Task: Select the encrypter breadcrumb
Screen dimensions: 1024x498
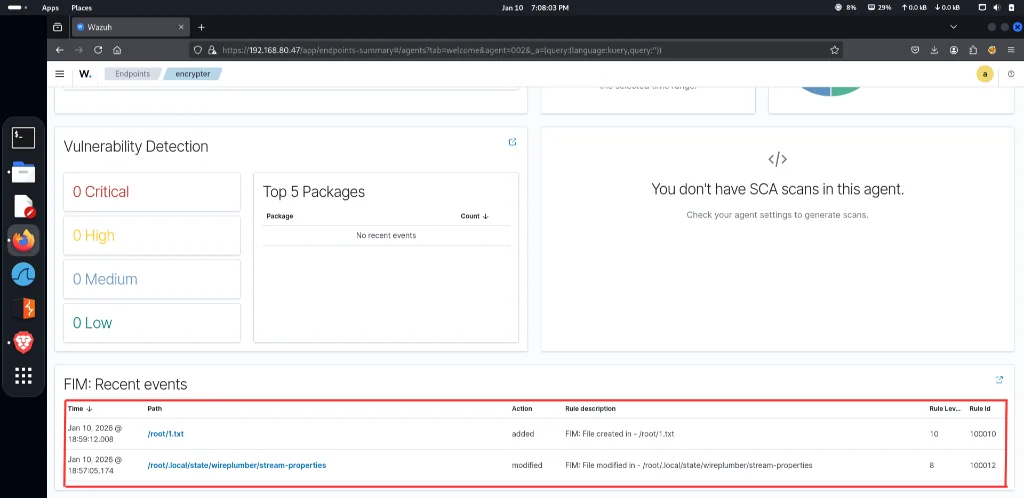Action: (193, 74)
